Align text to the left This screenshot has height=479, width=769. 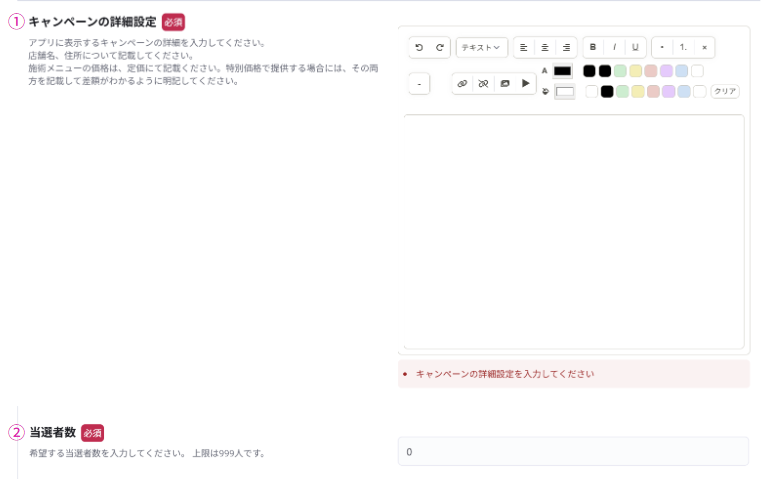coord(523,47)
